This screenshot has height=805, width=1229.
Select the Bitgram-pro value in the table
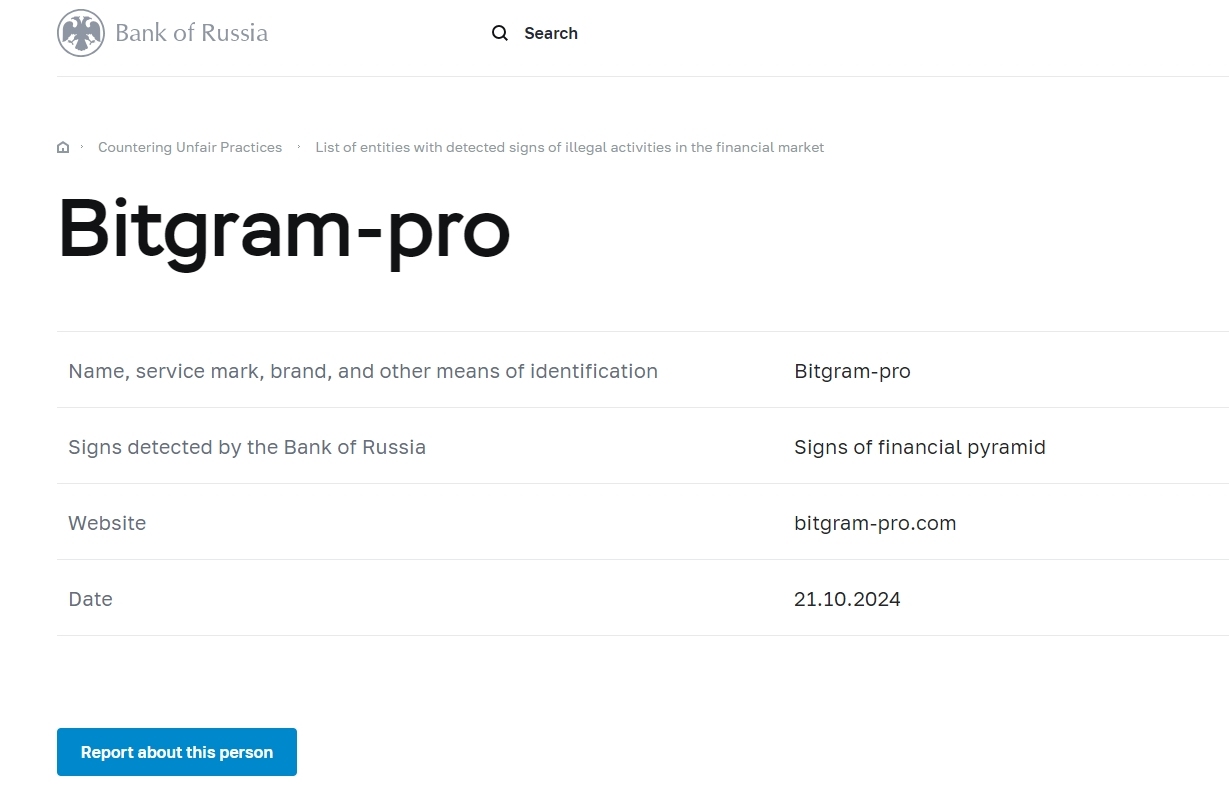[x=852, y=371]
